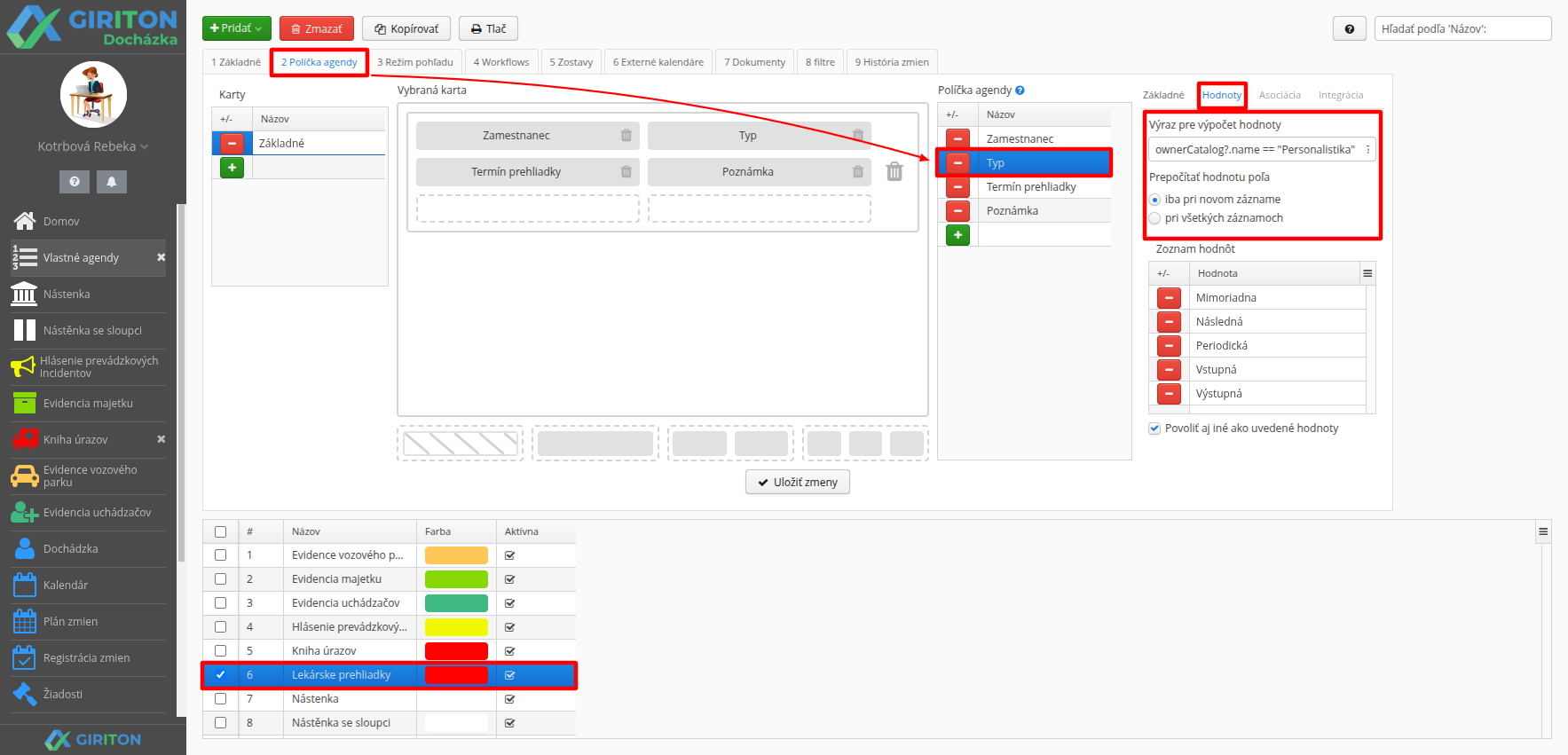Check row checkbox for Evidencia majetku
Image resolution: width=1568 pixels, height=755 pixels.
click(220, 579)
